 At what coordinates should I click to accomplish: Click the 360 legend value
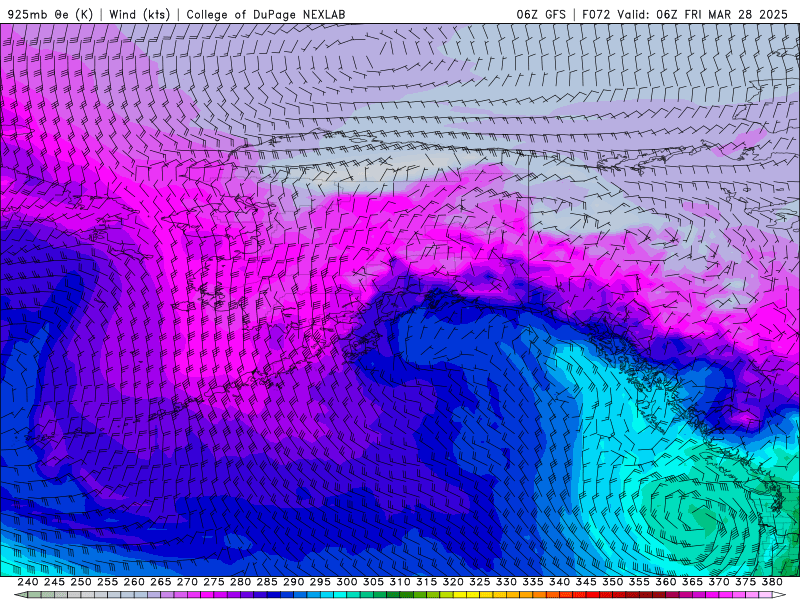pyautogui.click(x=665, y=582)
